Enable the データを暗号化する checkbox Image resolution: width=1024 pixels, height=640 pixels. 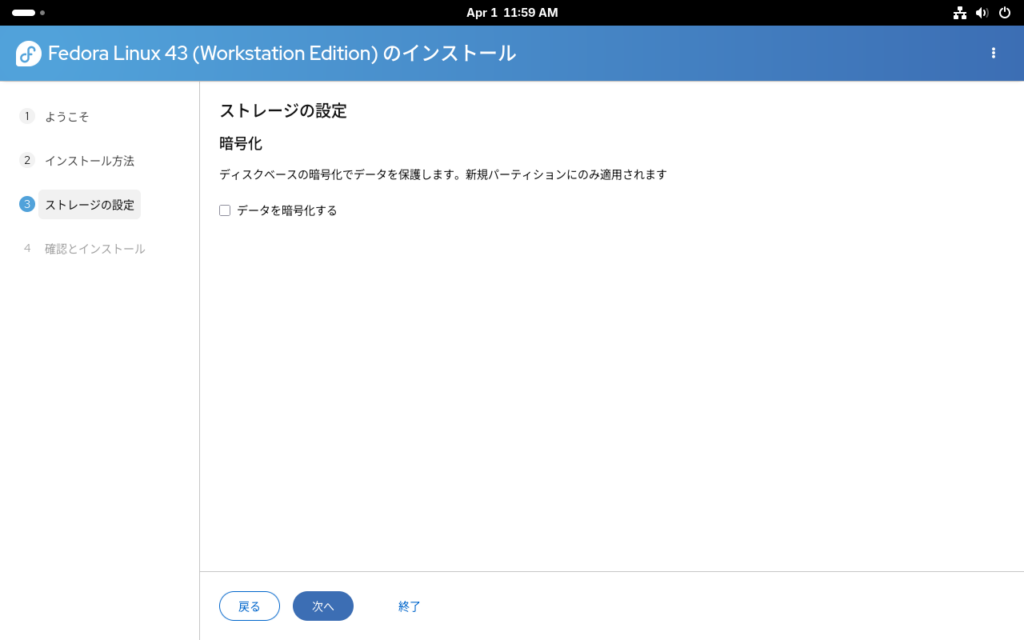click(225, 210)
